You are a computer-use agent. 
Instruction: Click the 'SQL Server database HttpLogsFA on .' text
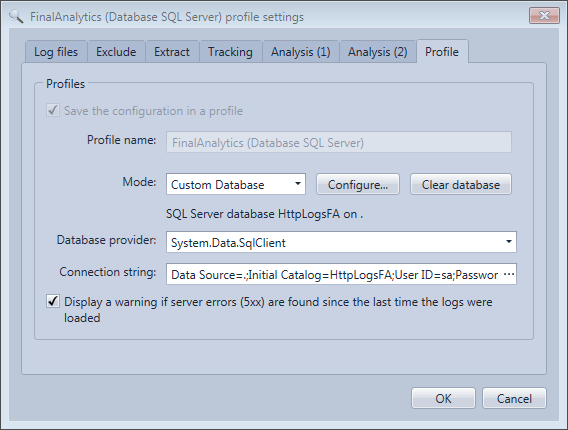[x=264, y=214]
